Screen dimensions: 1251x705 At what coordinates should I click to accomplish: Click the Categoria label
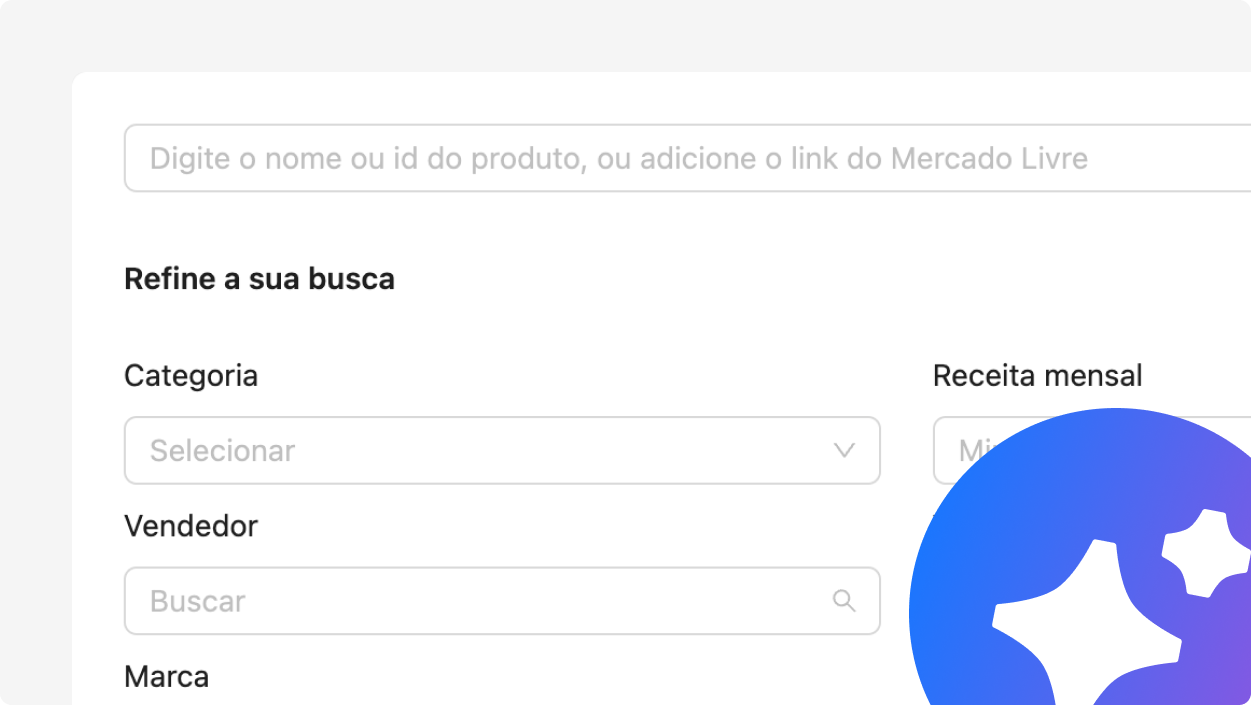tap(191, 376)
